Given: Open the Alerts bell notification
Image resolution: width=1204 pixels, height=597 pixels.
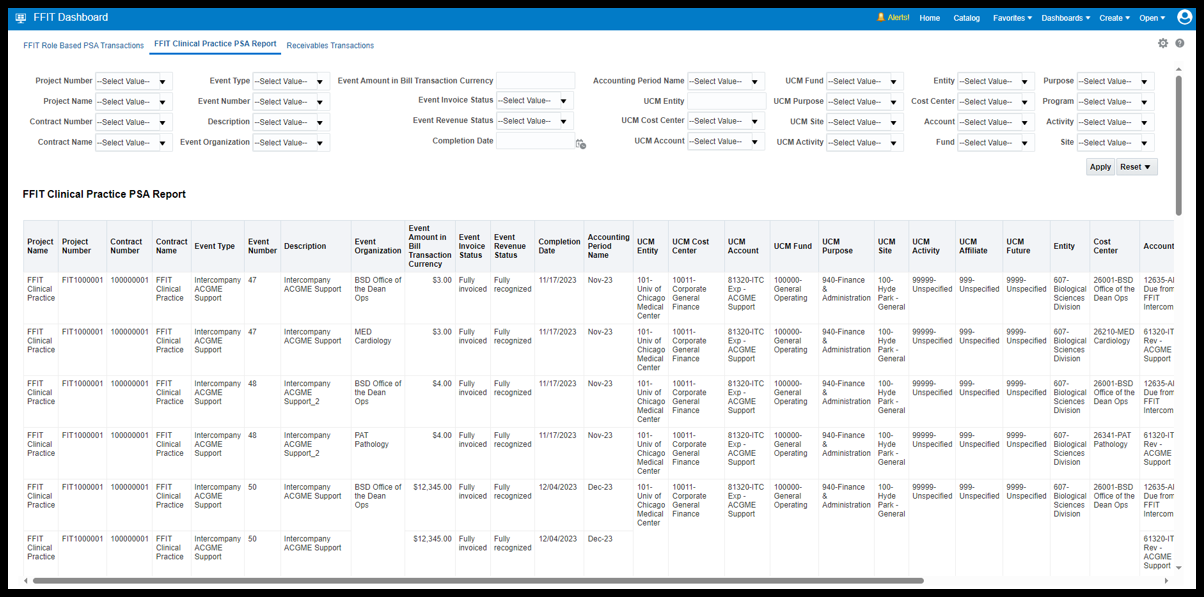Looking at the screenshot, I should point(893,18).
